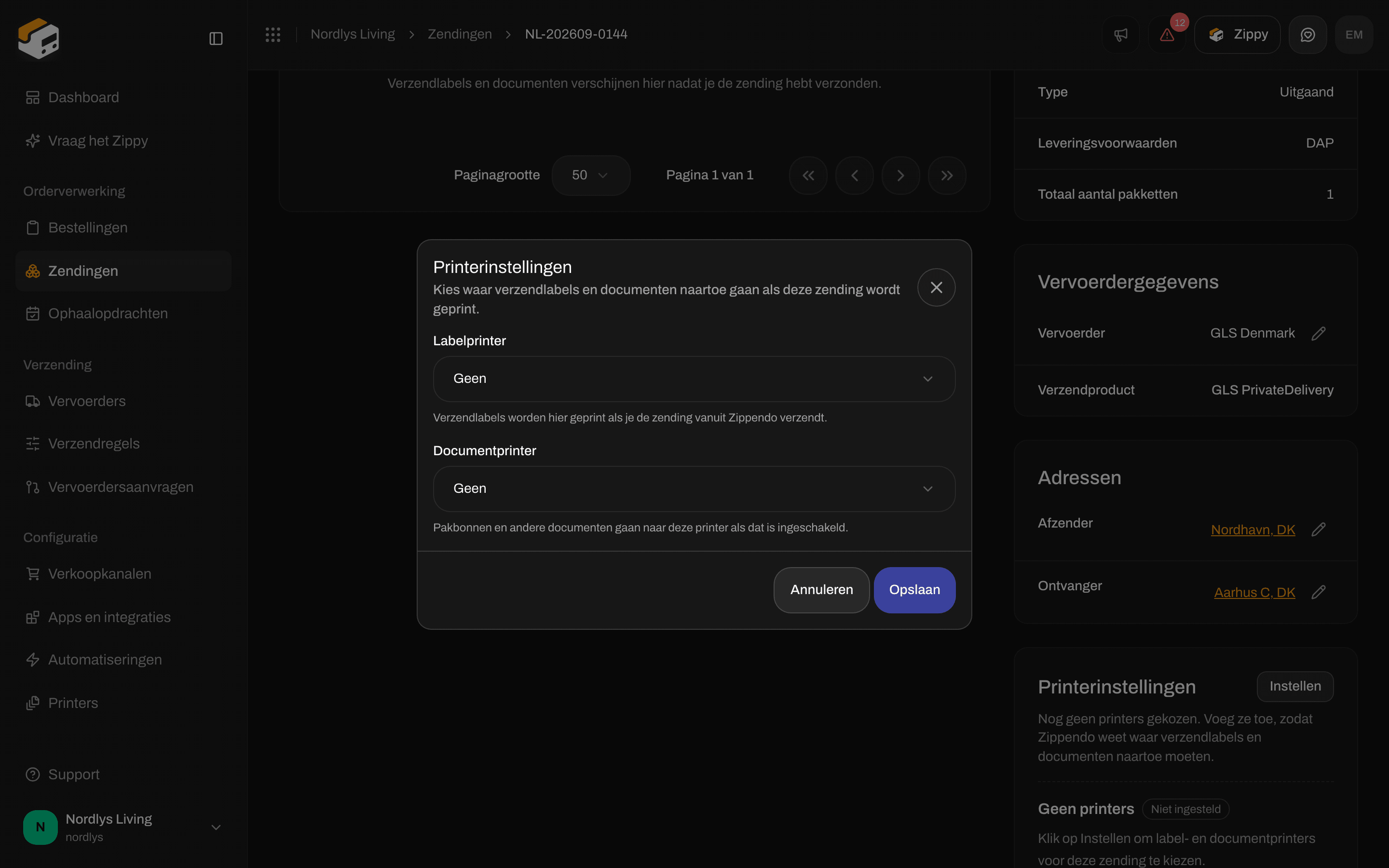The image size is (1389, 868).
Task: Go to first page of pagination
Action: (x=808, y=176)
